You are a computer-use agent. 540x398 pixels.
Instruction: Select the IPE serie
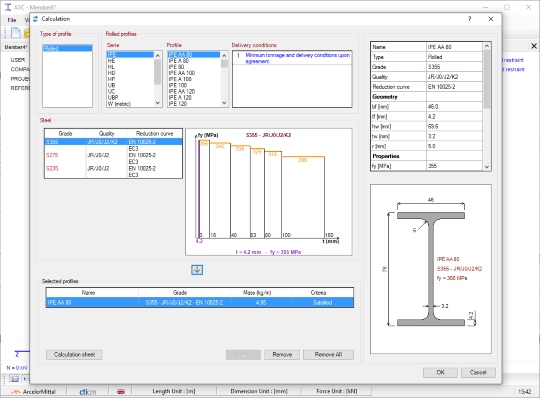click(130, 55)
